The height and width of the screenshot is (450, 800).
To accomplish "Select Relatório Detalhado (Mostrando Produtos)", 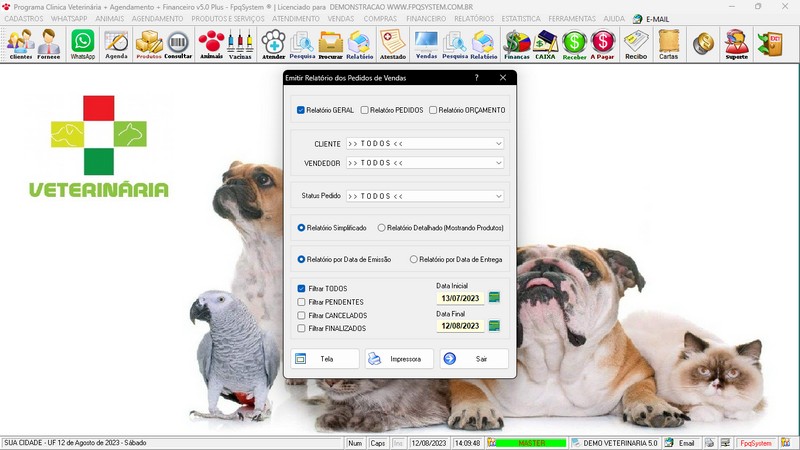I will coord(381,228).
